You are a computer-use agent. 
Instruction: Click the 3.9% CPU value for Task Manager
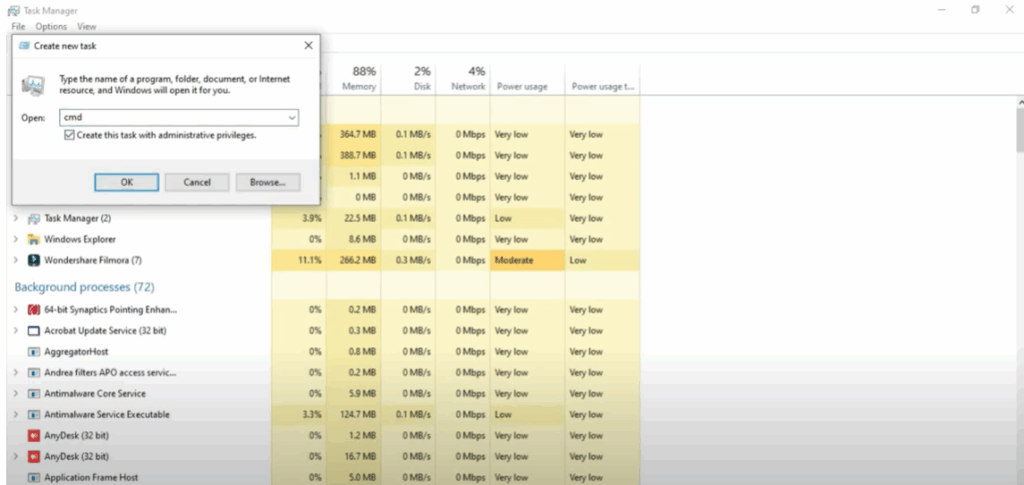click(x=312, y=219)
